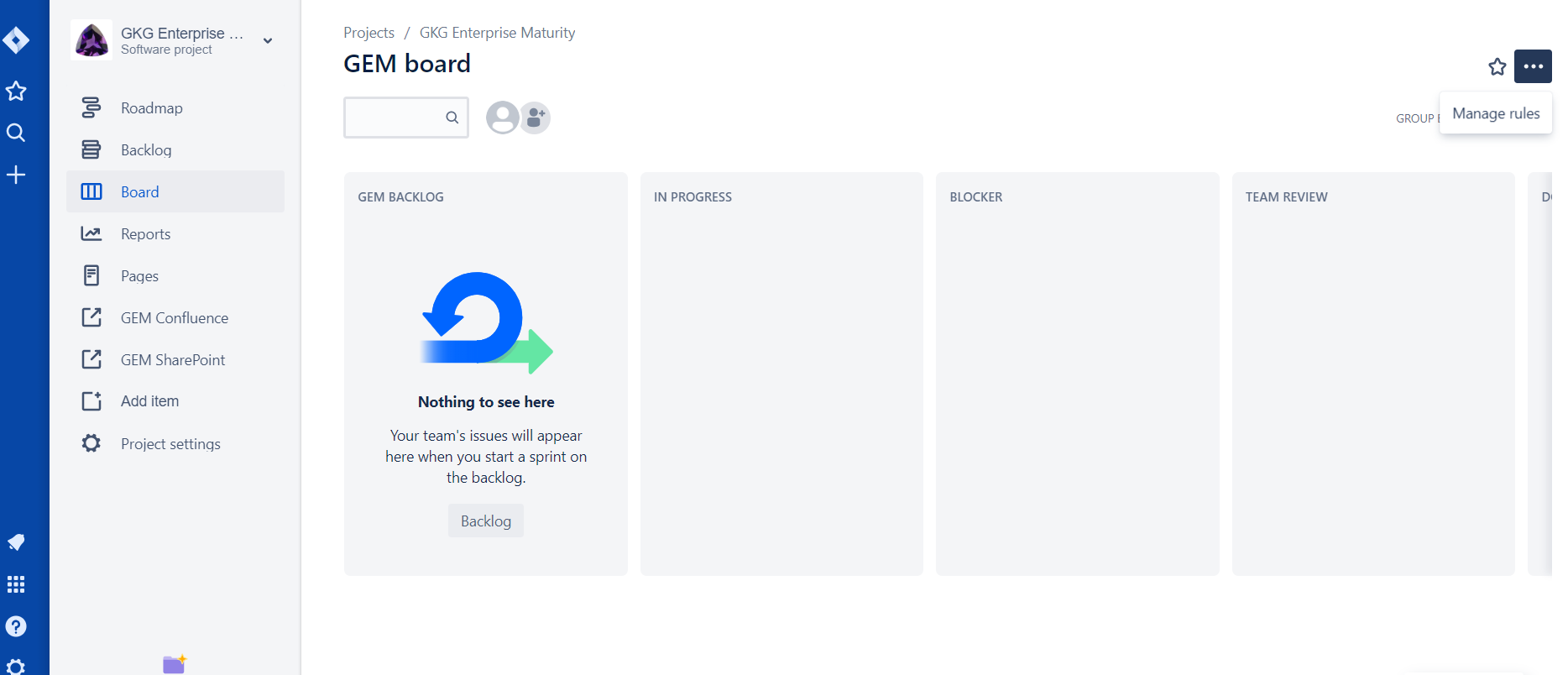Click the TEAM REVIEW column header

pos(1286,196)
